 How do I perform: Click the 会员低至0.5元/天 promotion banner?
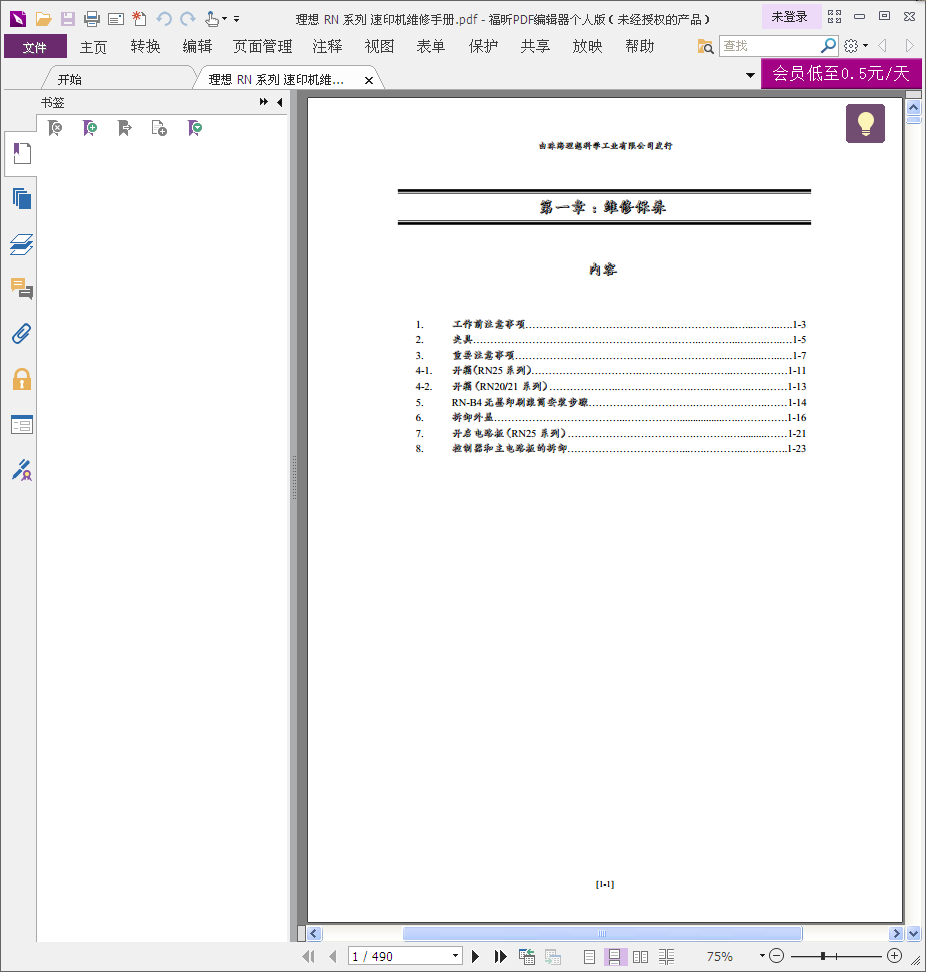(841, 73)
